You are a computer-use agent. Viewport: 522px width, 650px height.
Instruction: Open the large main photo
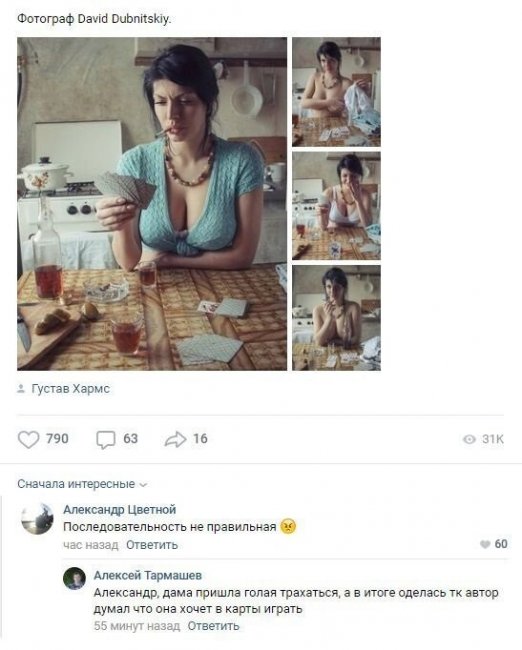[152, 204]
